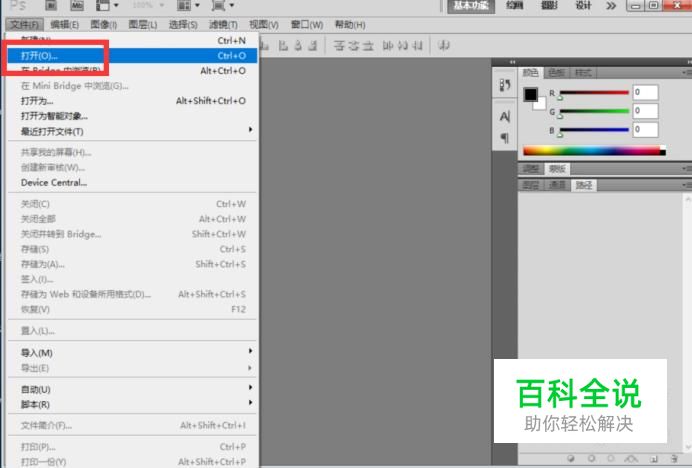Choose 打印(P)... in File menu
692x468 pixels.
(132, 447)
